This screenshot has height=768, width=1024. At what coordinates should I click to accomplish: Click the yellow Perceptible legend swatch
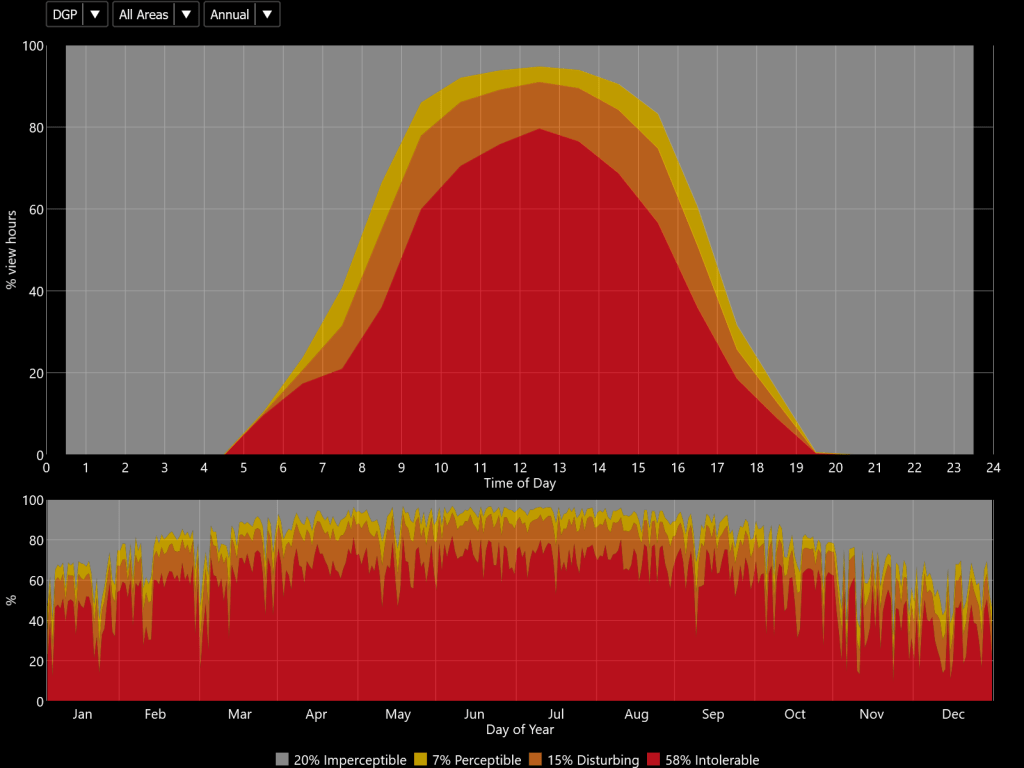click(422, 760)
